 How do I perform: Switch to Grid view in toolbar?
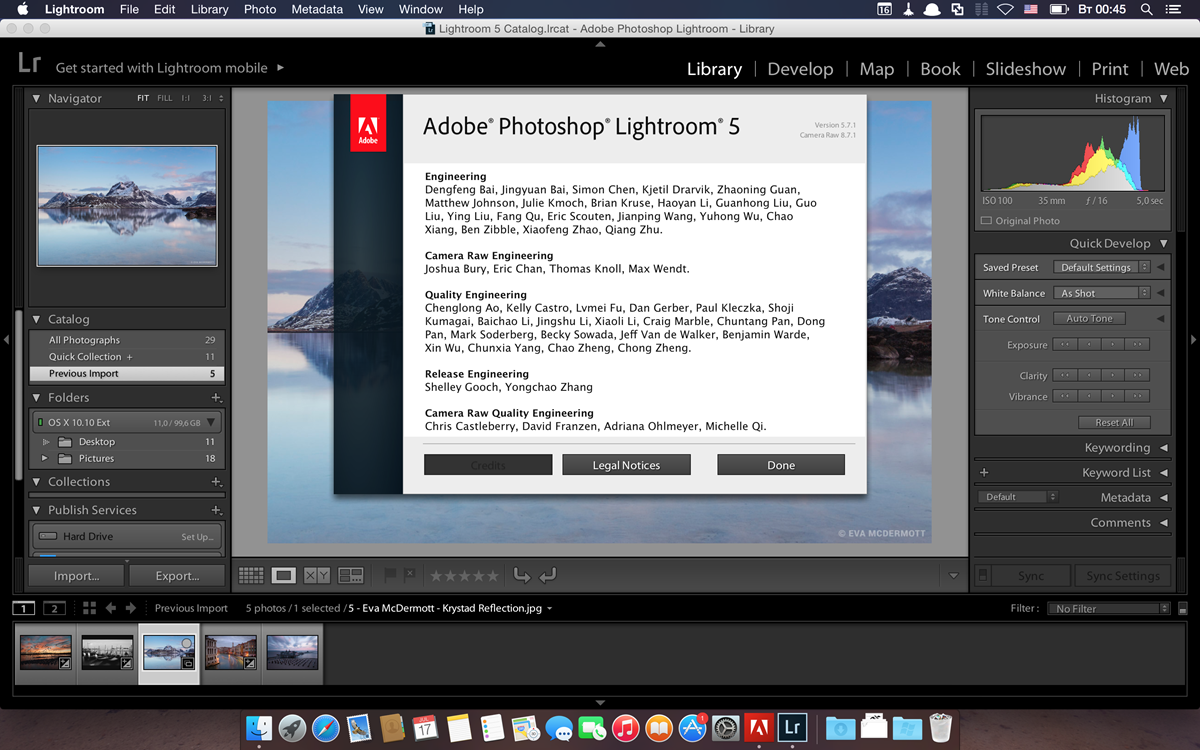pyautogui.click(x=251, y=575)
